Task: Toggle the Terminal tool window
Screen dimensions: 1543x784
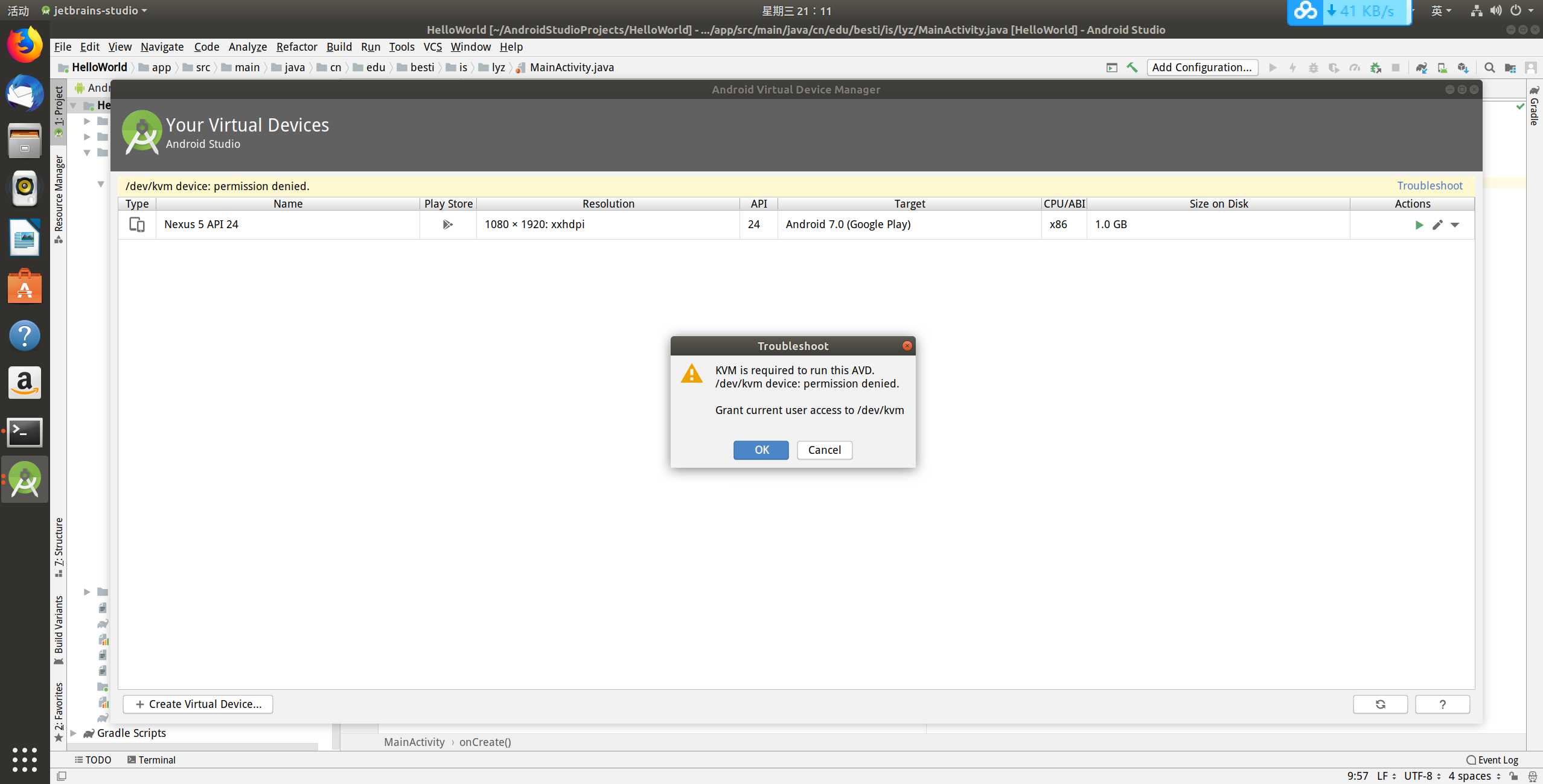Action: [152, 760]
